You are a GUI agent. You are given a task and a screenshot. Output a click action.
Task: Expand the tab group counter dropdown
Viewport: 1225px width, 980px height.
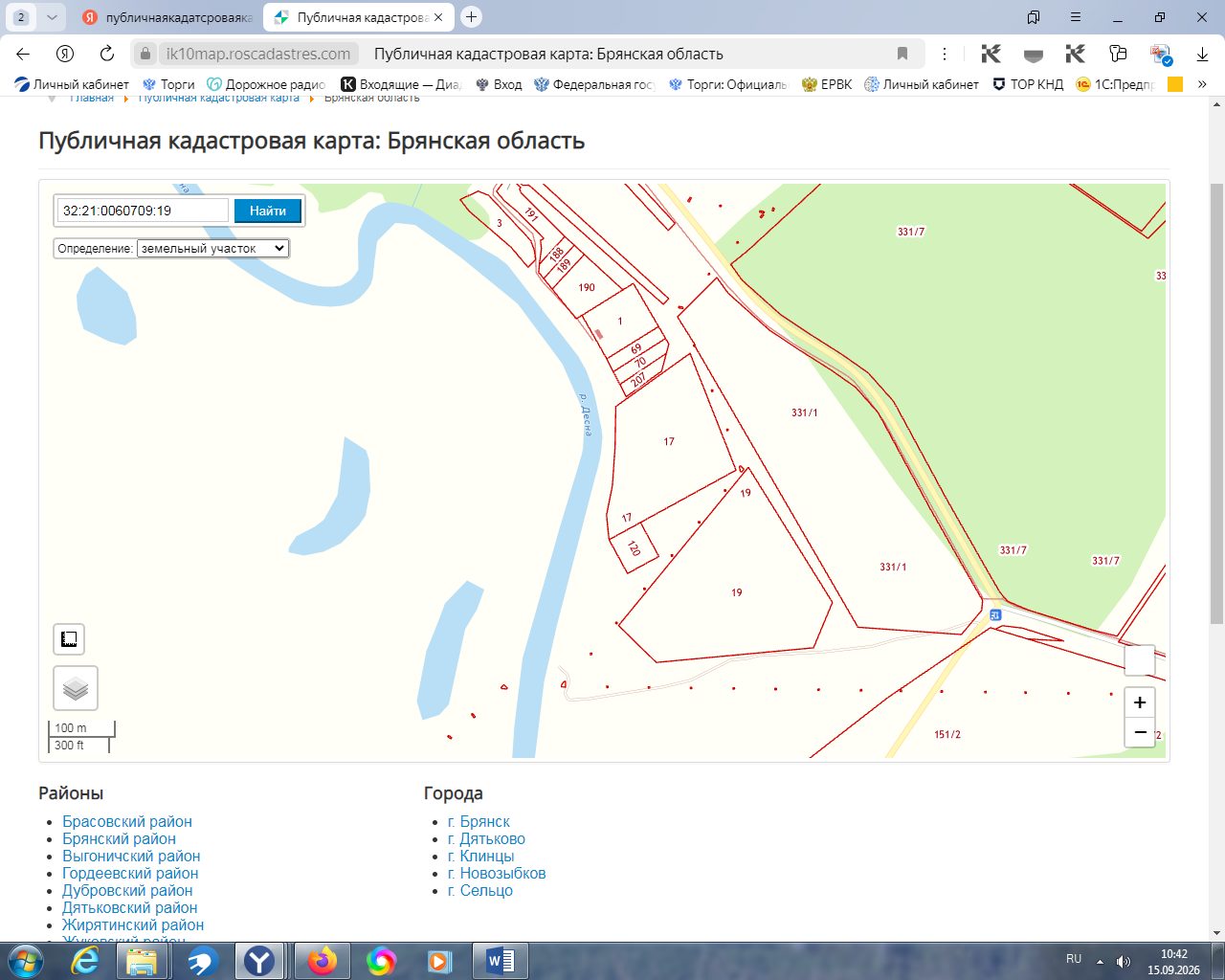tap(52, 17)
